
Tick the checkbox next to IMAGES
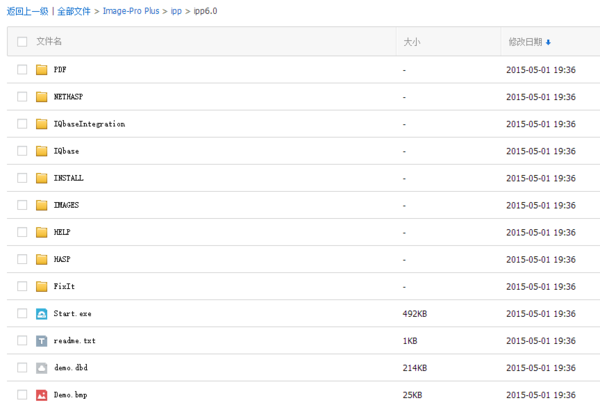click(x=22, y=205)
